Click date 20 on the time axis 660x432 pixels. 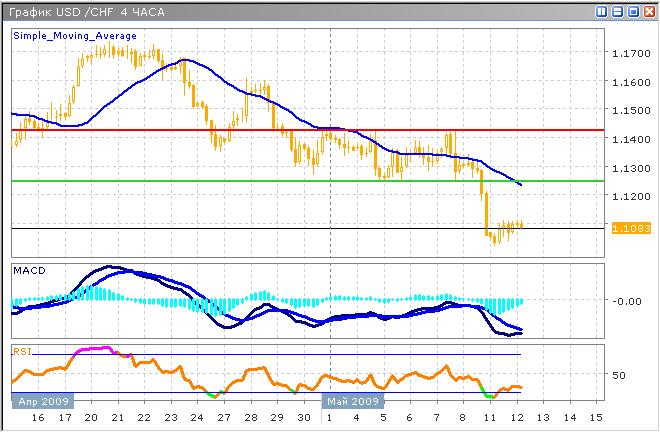click(91, 416)
